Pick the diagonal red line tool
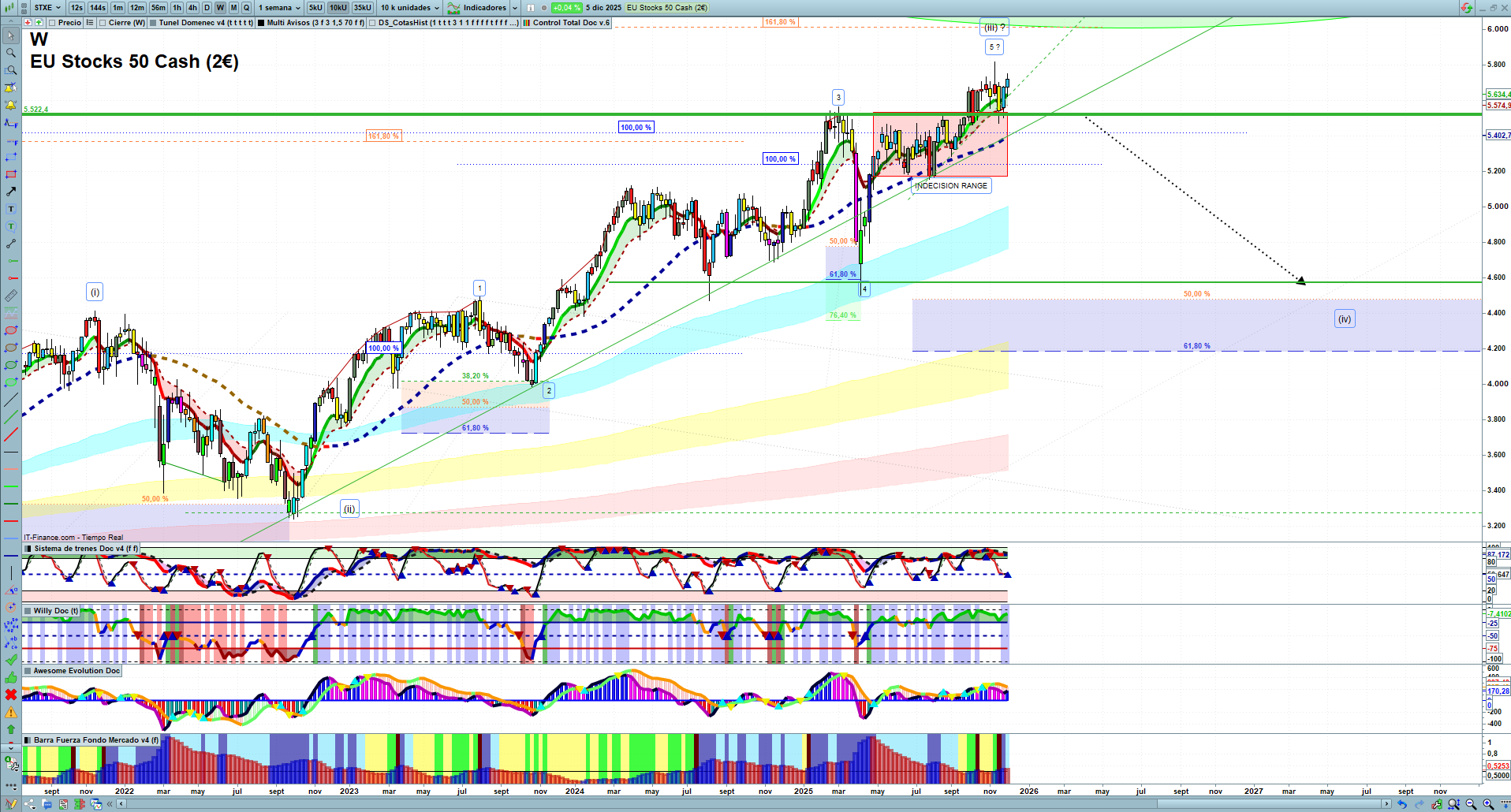Screen dimensions: 1511x812 [x=11, y=434]
